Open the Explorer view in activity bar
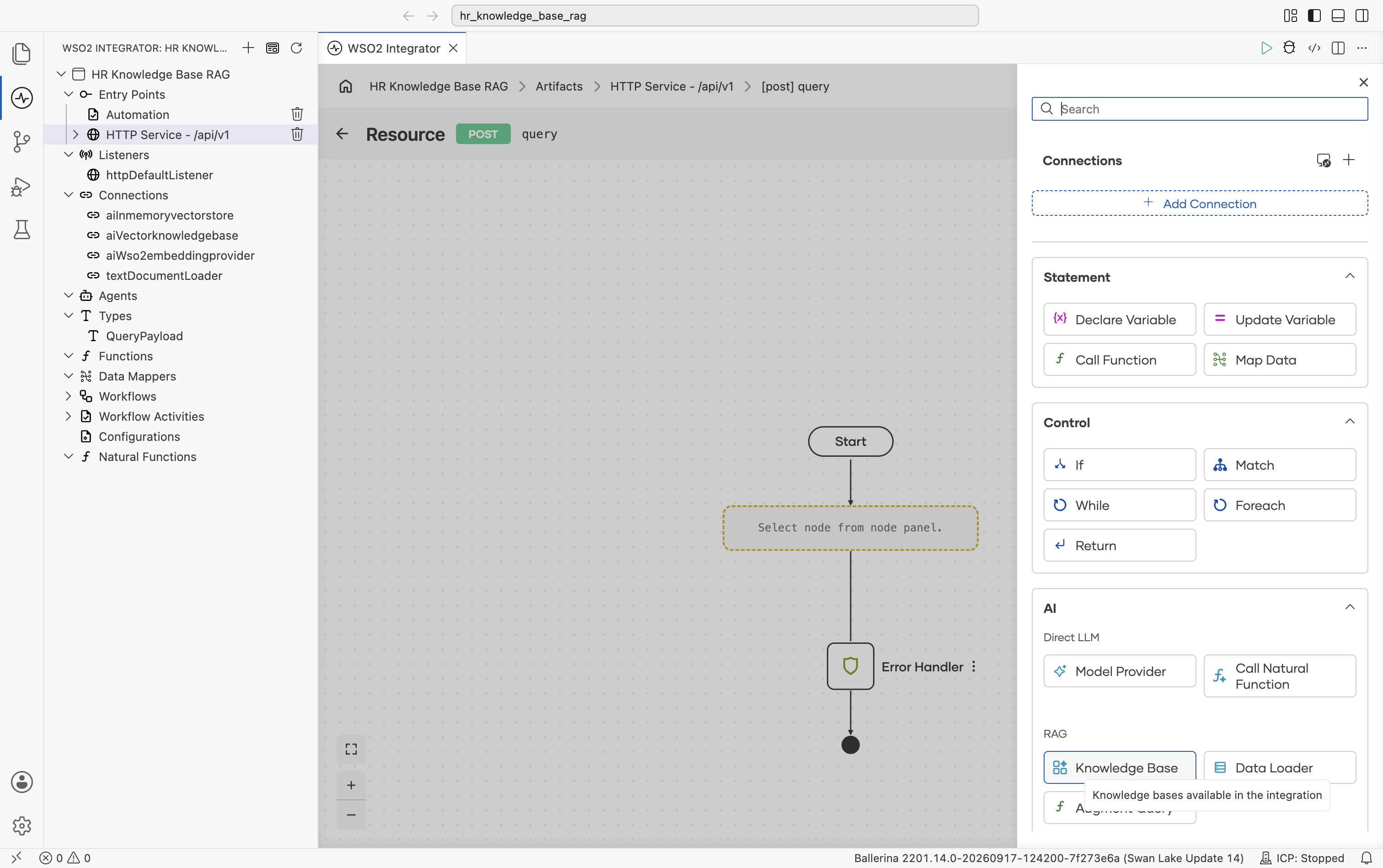Viewport: 1383px width, 868px height. click(21, 54)
